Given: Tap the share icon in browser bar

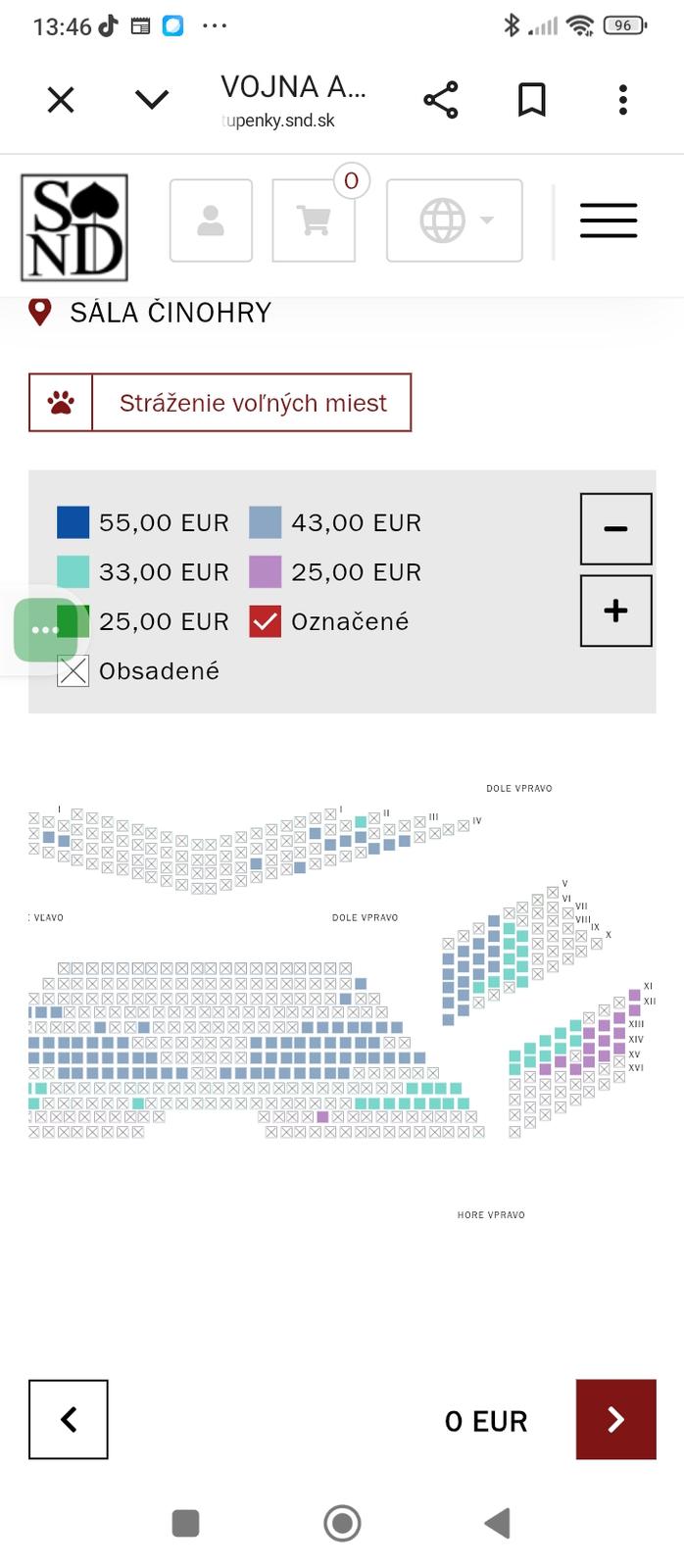Looking at the screenshot, I should point(441,100).
